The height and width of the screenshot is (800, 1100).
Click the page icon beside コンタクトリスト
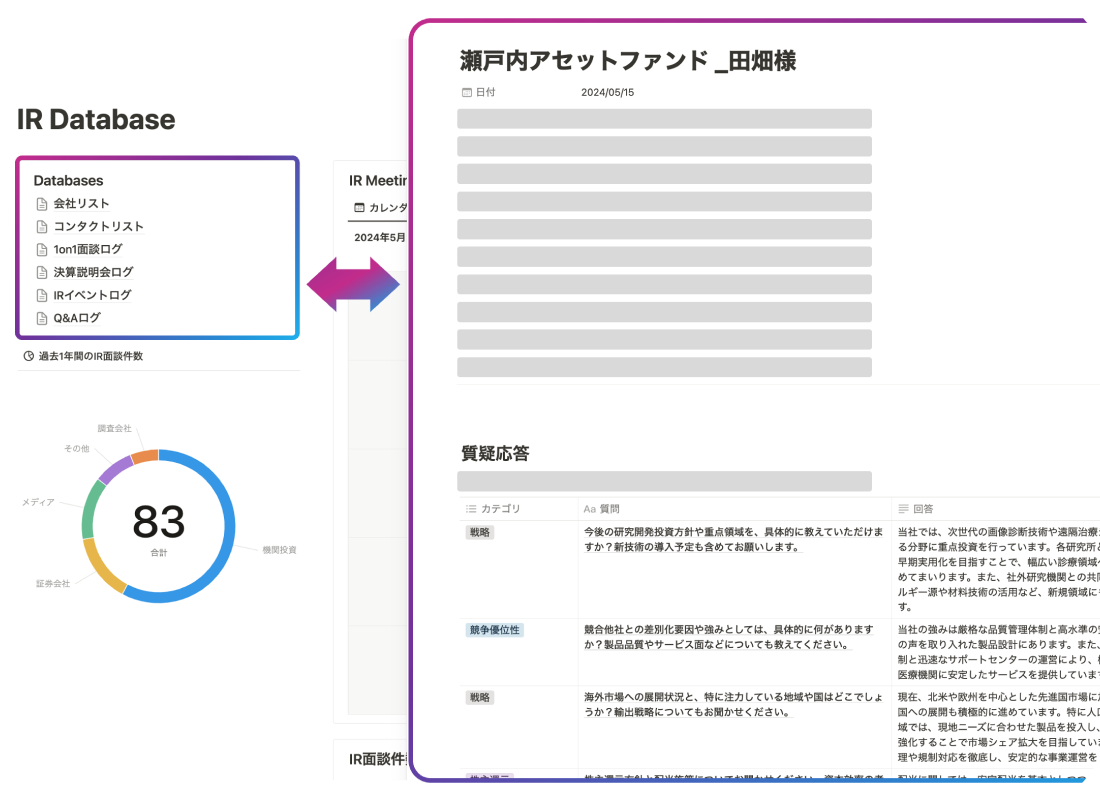[42, 227]
